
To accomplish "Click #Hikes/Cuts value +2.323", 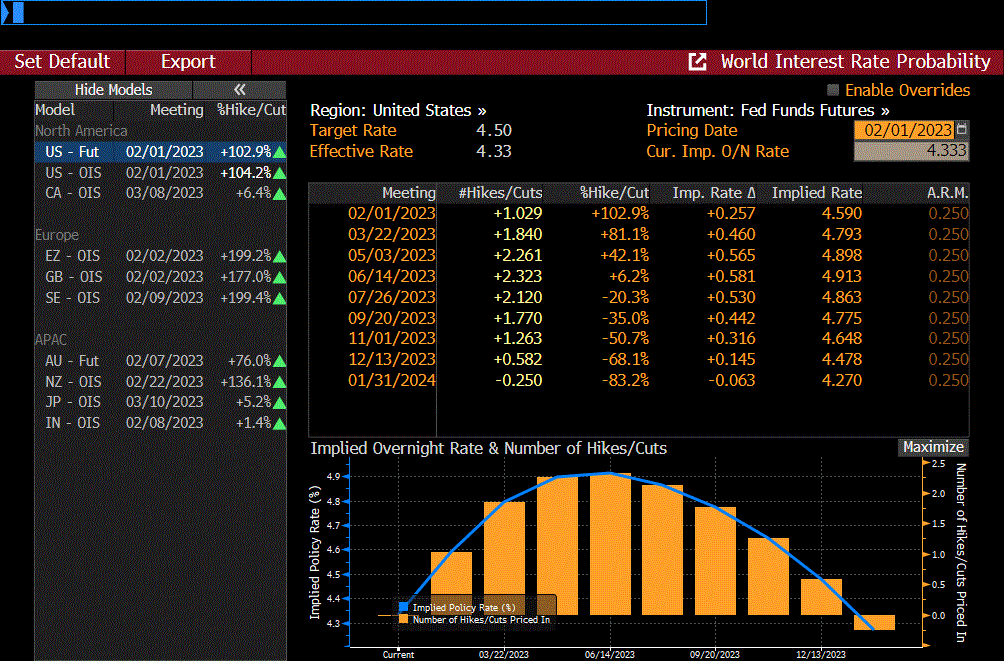I will 517,277.
